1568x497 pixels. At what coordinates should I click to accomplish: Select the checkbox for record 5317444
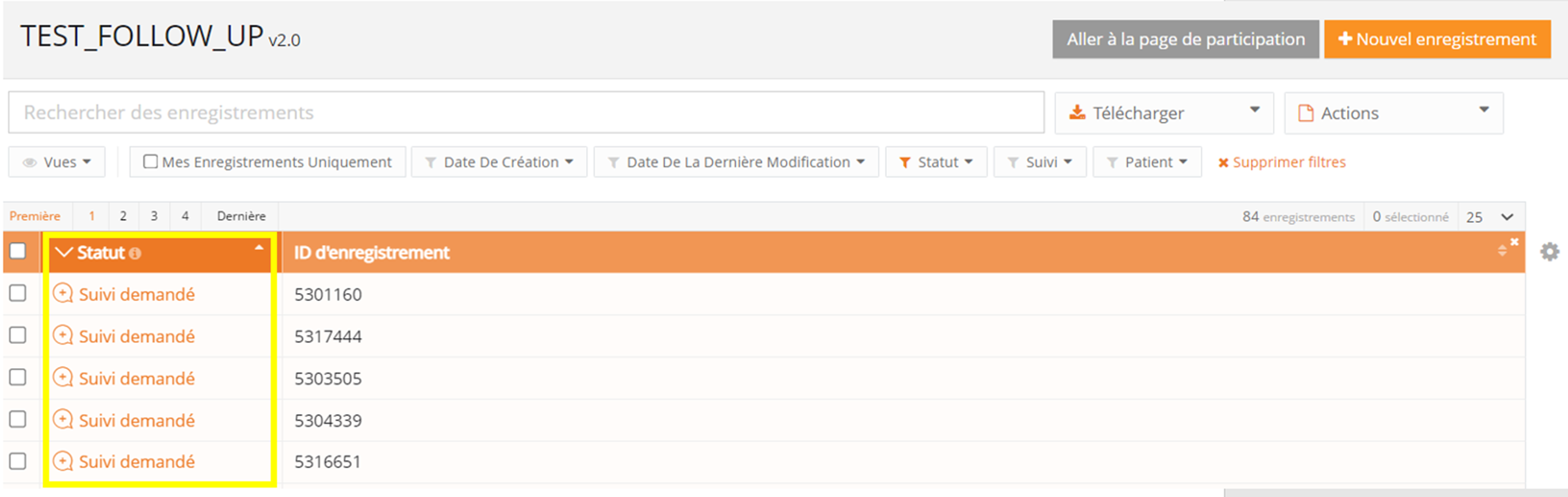18,335
